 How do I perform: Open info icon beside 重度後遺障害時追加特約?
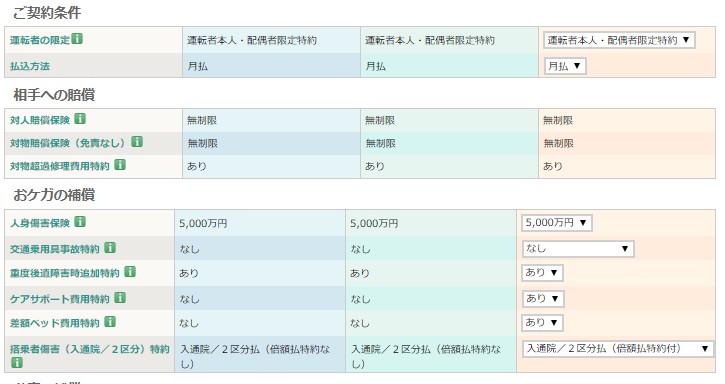[x=130, y=272]
